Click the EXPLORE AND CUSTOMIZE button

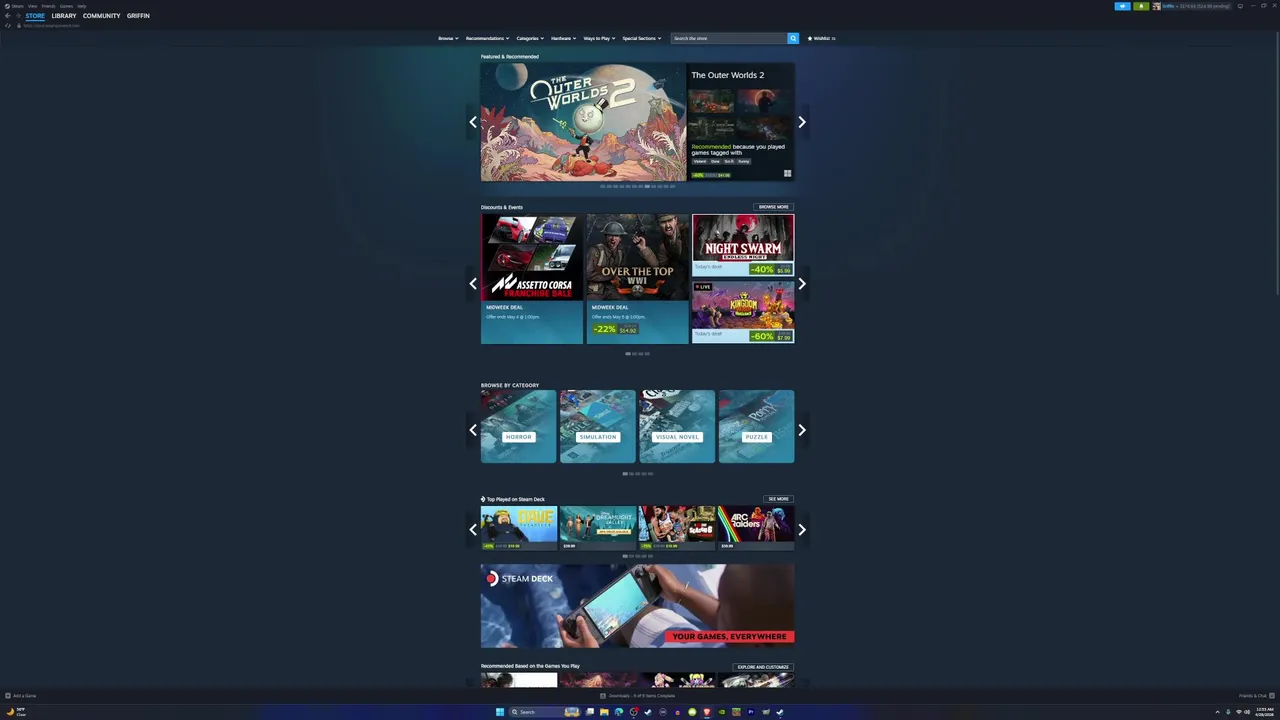pyautogui.click(x=763, y=667)
